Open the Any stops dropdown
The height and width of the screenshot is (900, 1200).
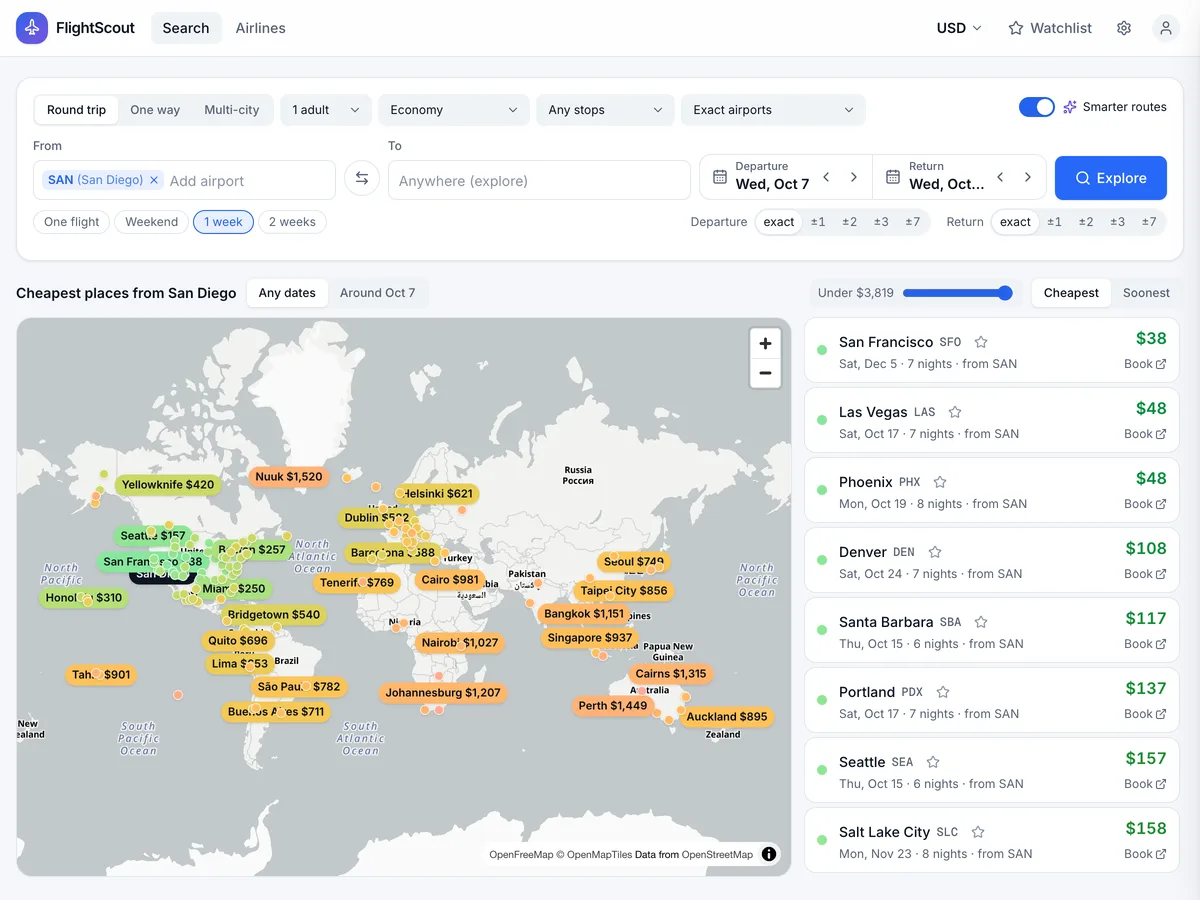coord(606,110)
